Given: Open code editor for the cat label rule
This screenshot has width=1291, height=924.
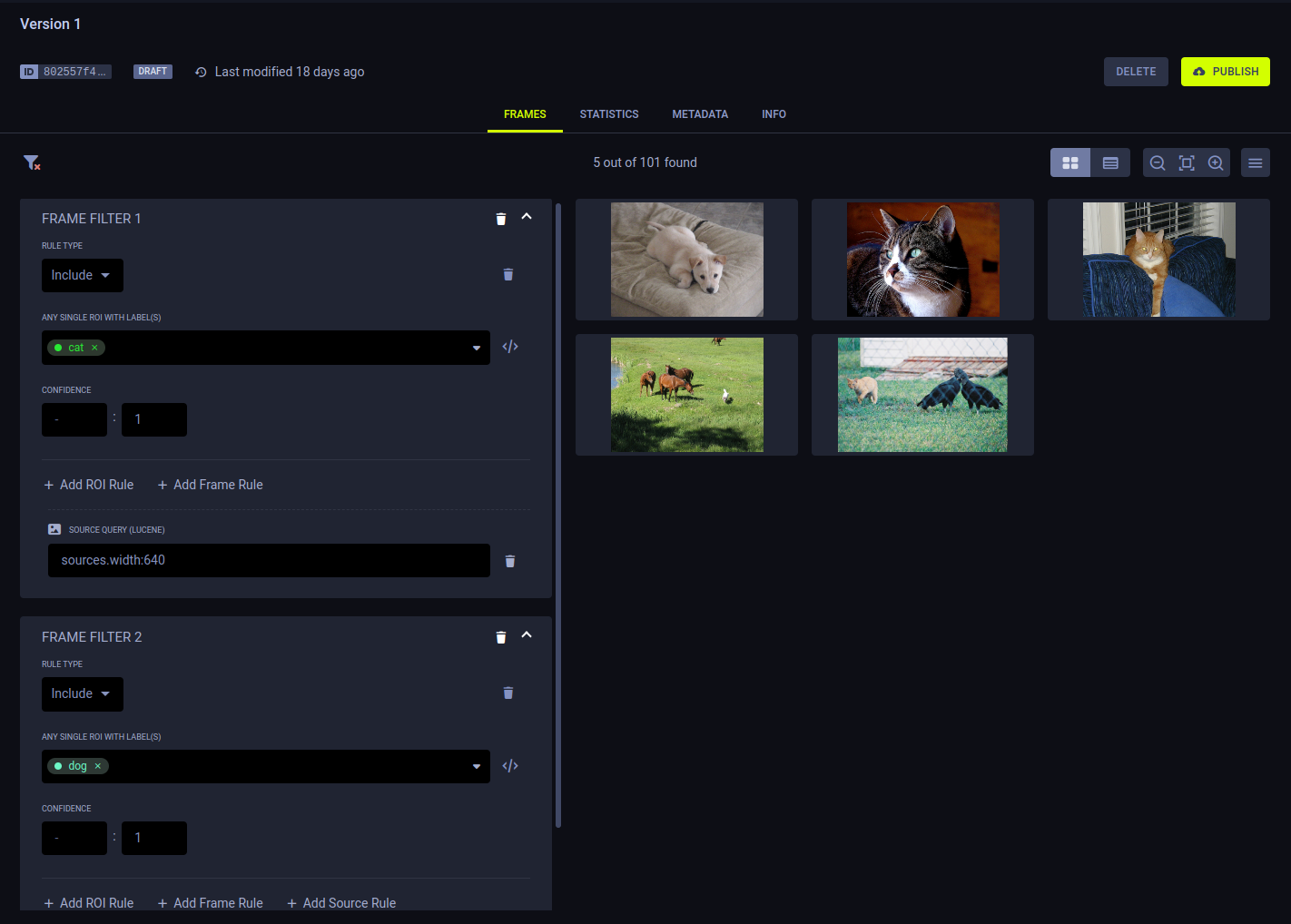Looking at the screenshot, I should 509,346.
